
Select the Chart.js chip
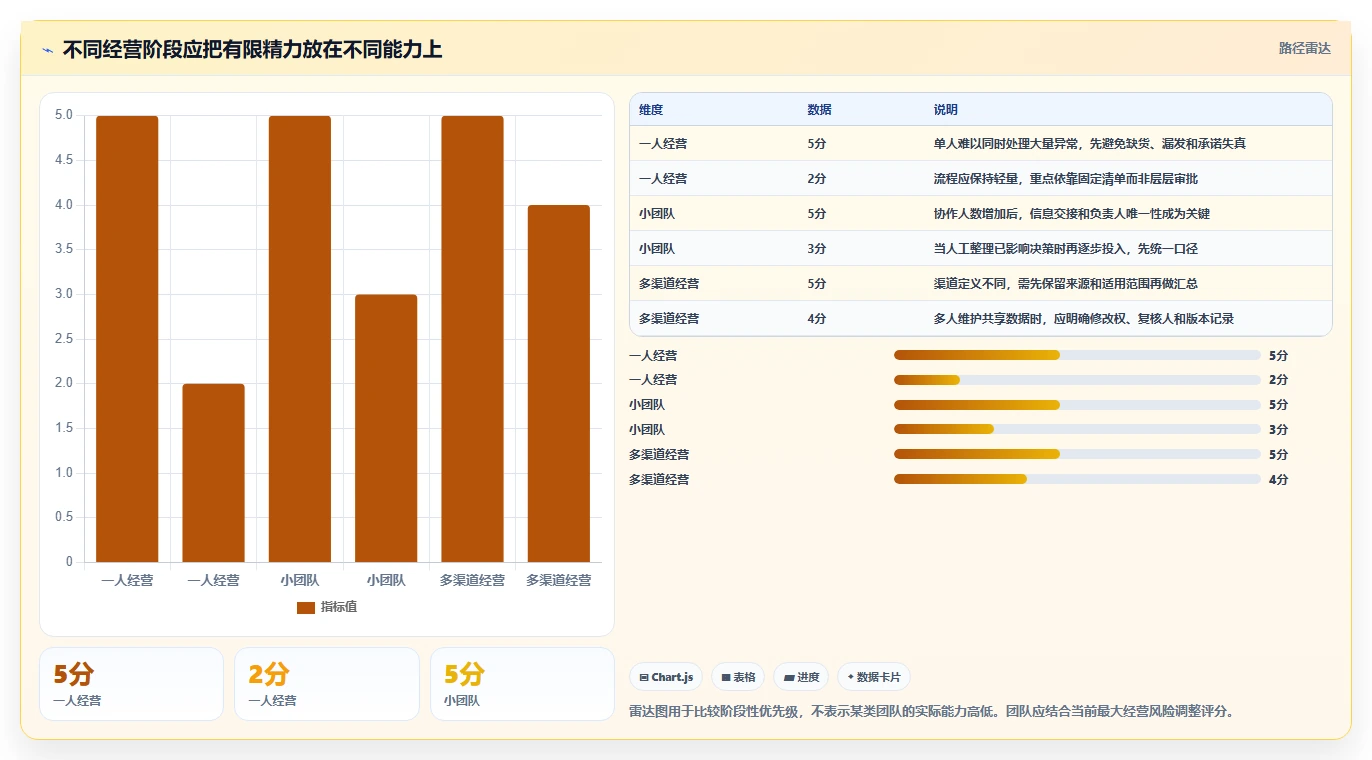pyautogui.click(x=666, y=677)
